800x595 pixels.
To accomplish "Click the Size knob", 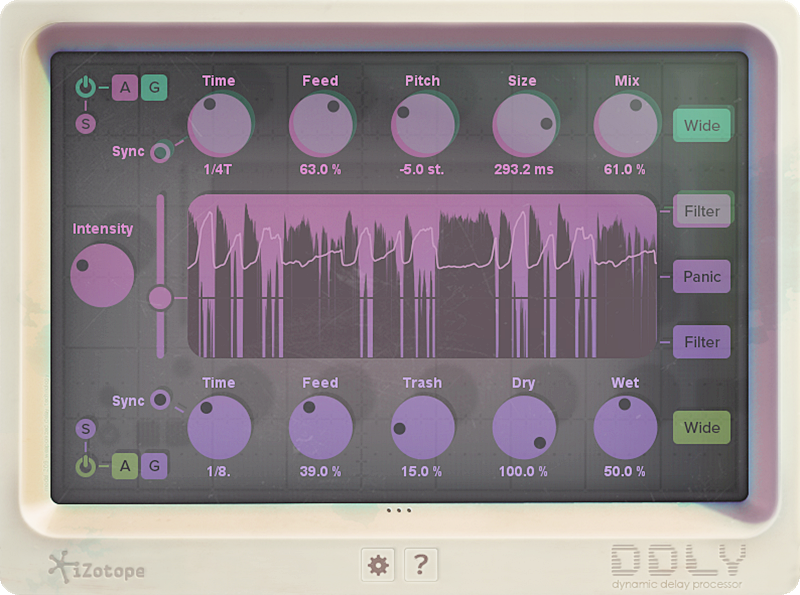I will (524, 125).
